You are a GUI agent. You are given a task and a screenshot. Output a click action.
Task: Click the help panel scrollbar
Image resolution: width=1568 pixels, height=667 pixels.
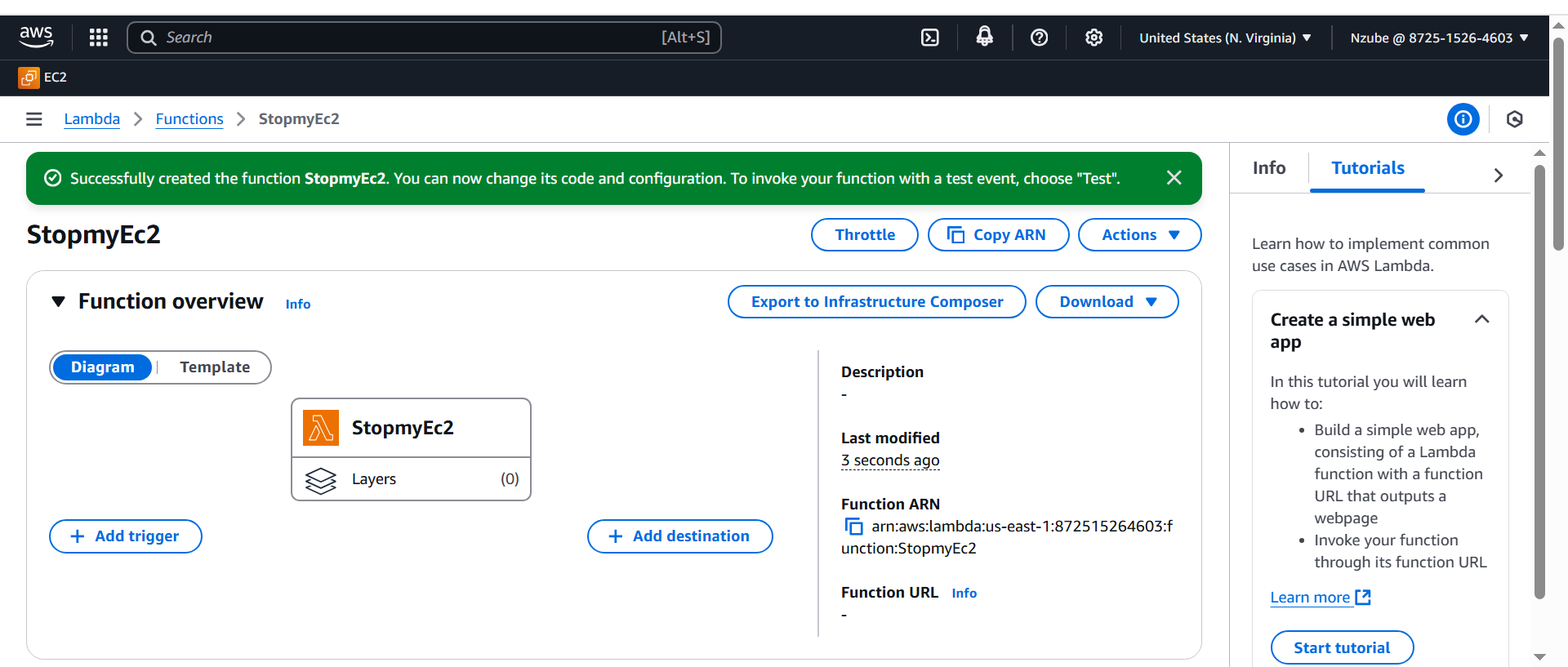tap(1539, 382)
